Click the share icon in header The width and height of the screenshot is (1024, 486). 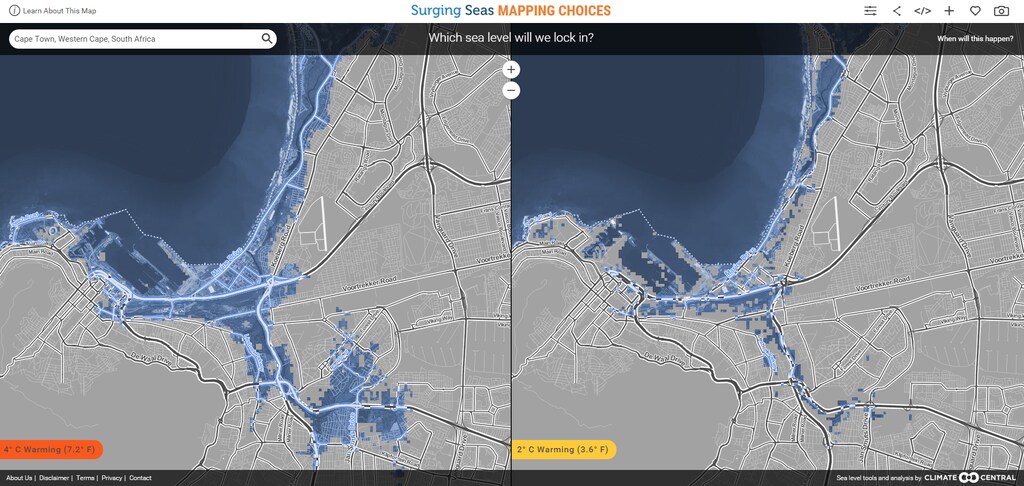click(x=897, y=11)
